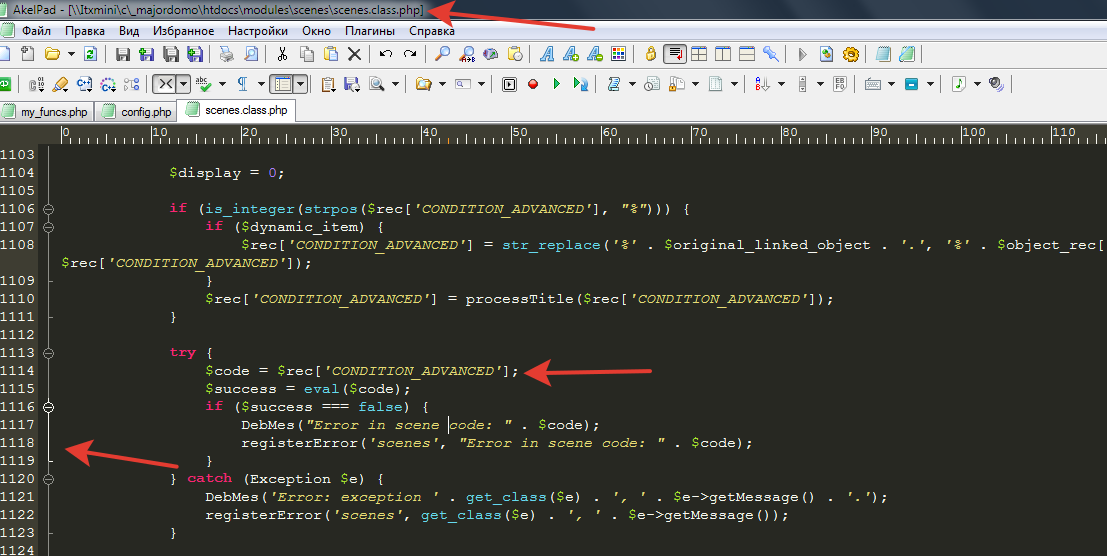The height and width of the screenshot is (556, 1107).
Task: Collapse the try block fold at line 1113
Action: [x=48, y=353]
